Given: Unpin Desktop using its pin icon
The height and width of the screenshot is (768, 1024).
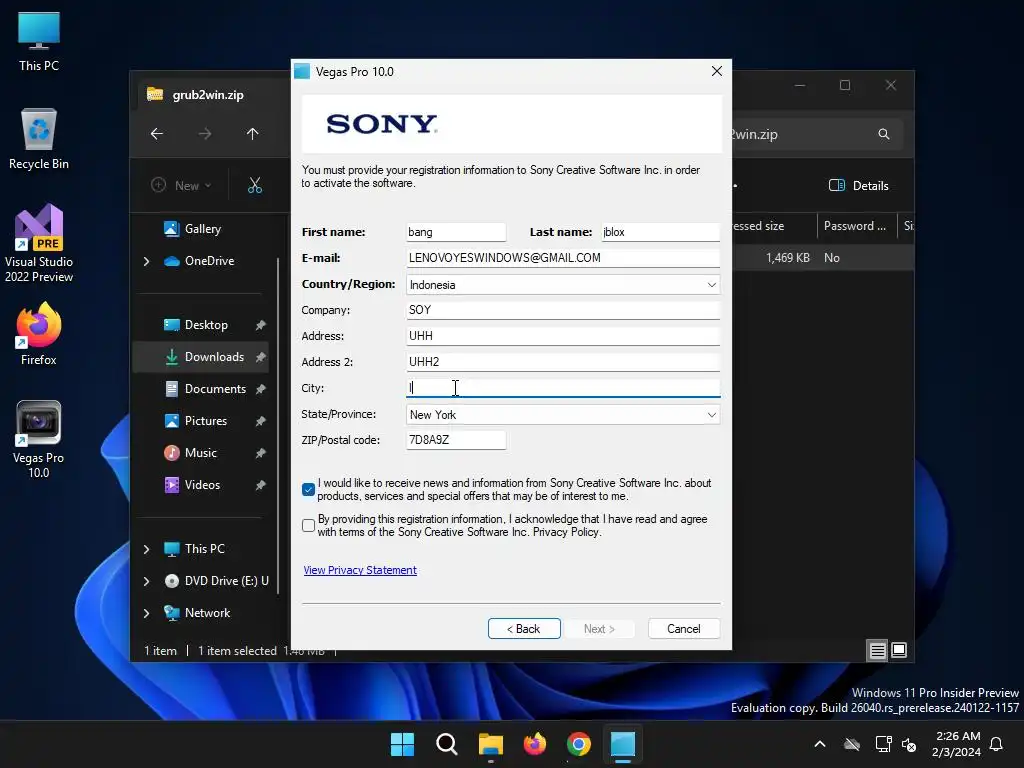Looking at the screenshot, I should point(261,325).
